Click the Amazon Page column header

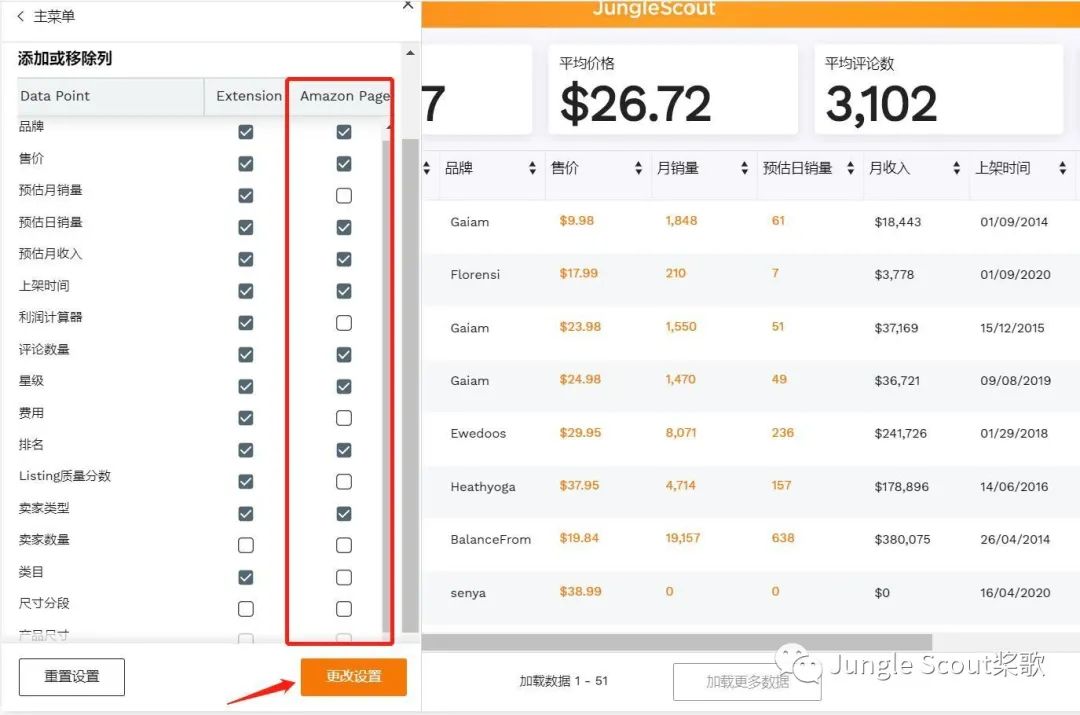click(344, 96)
